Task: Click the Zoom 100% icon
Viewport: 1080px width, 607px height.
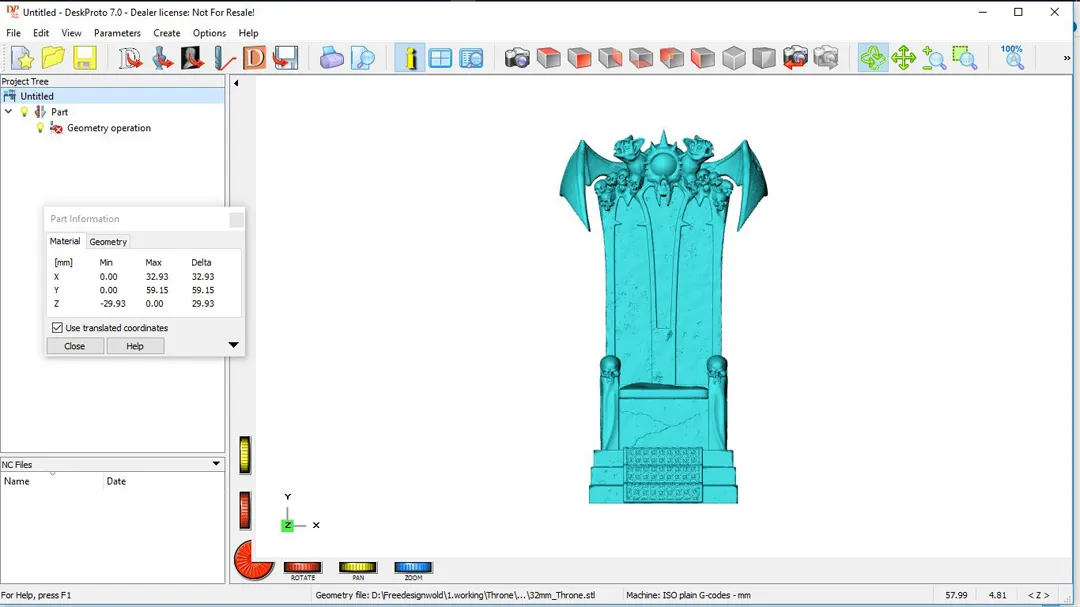Action: pos(1012,58)
